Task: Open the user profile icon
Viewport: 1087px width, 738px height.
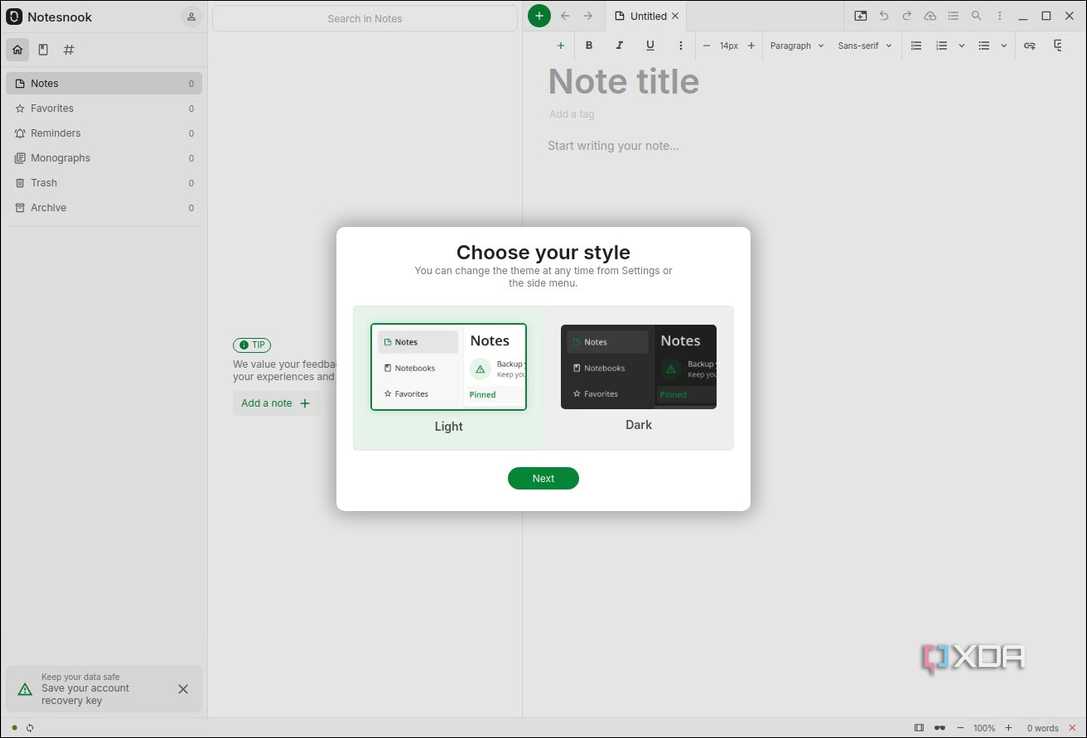Action: (191, 17)
